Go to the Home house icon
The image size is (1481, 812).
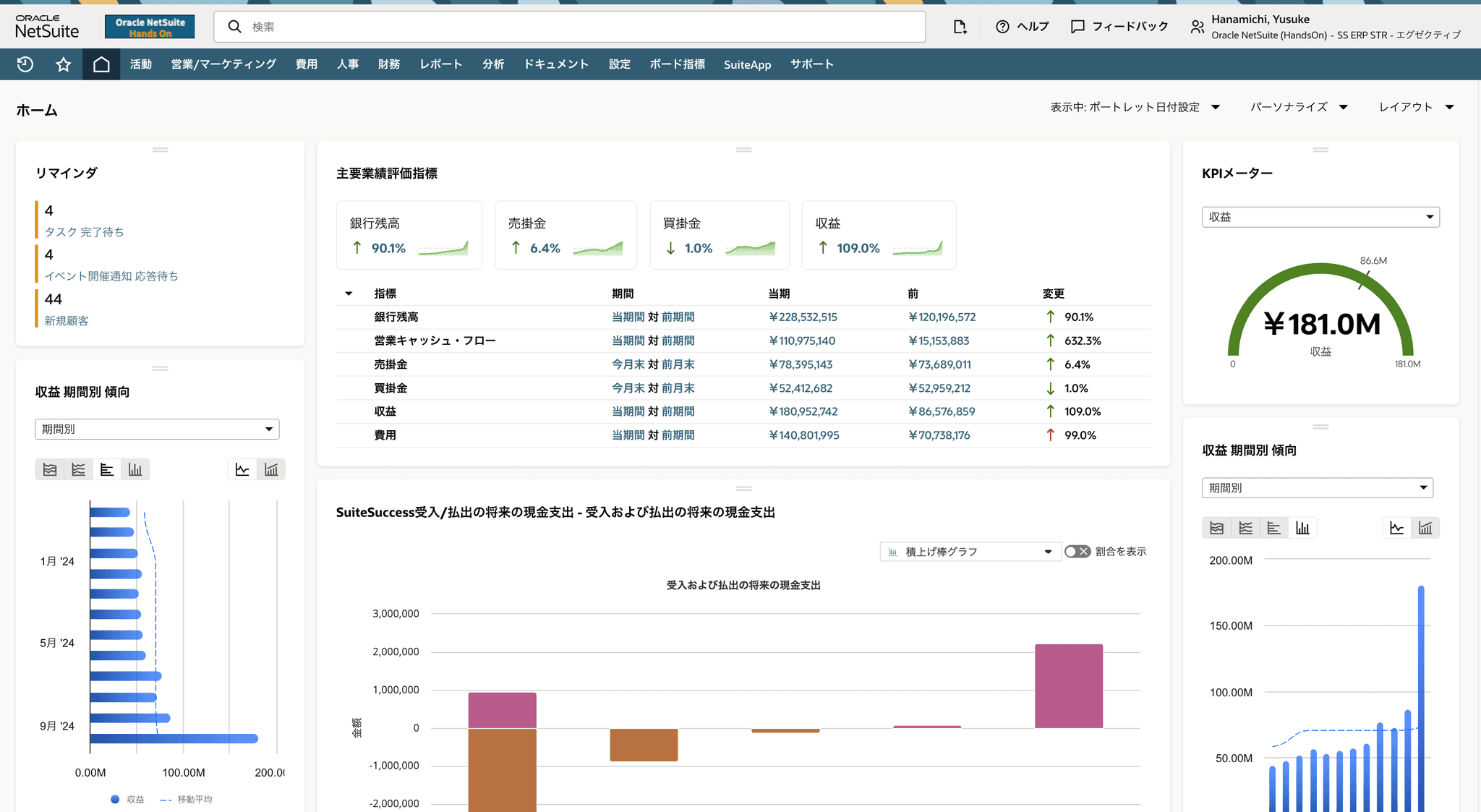(101, 64)
